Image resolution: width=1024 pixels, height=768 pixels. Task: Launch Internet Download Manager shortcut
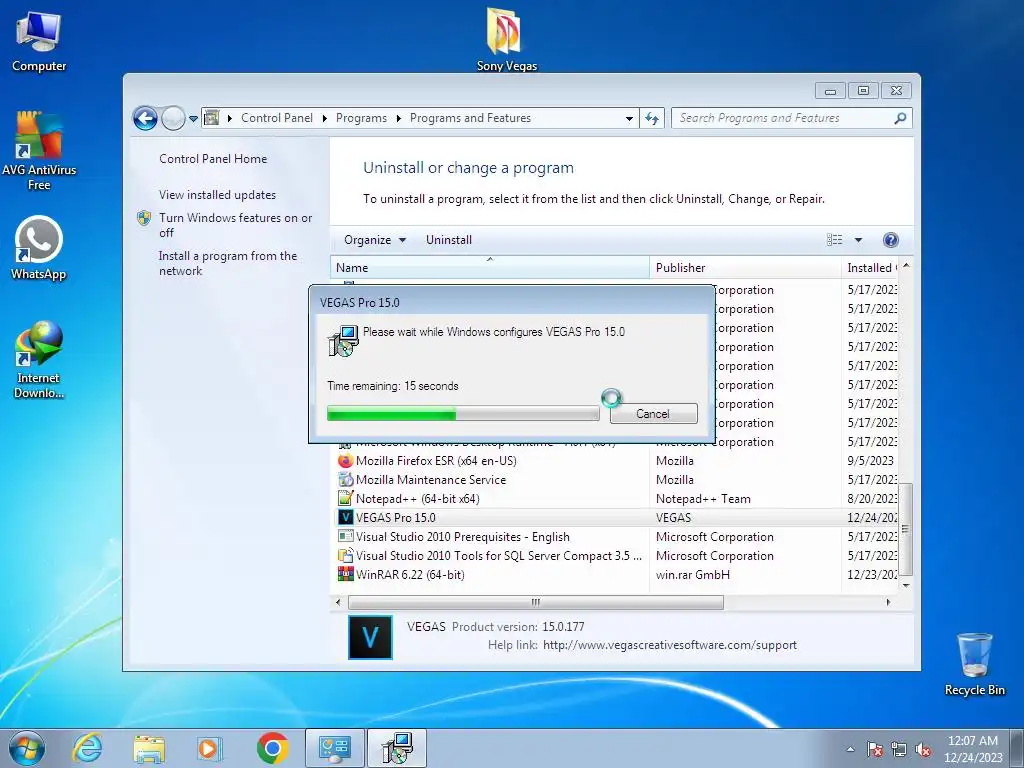(x=39, y=359)
